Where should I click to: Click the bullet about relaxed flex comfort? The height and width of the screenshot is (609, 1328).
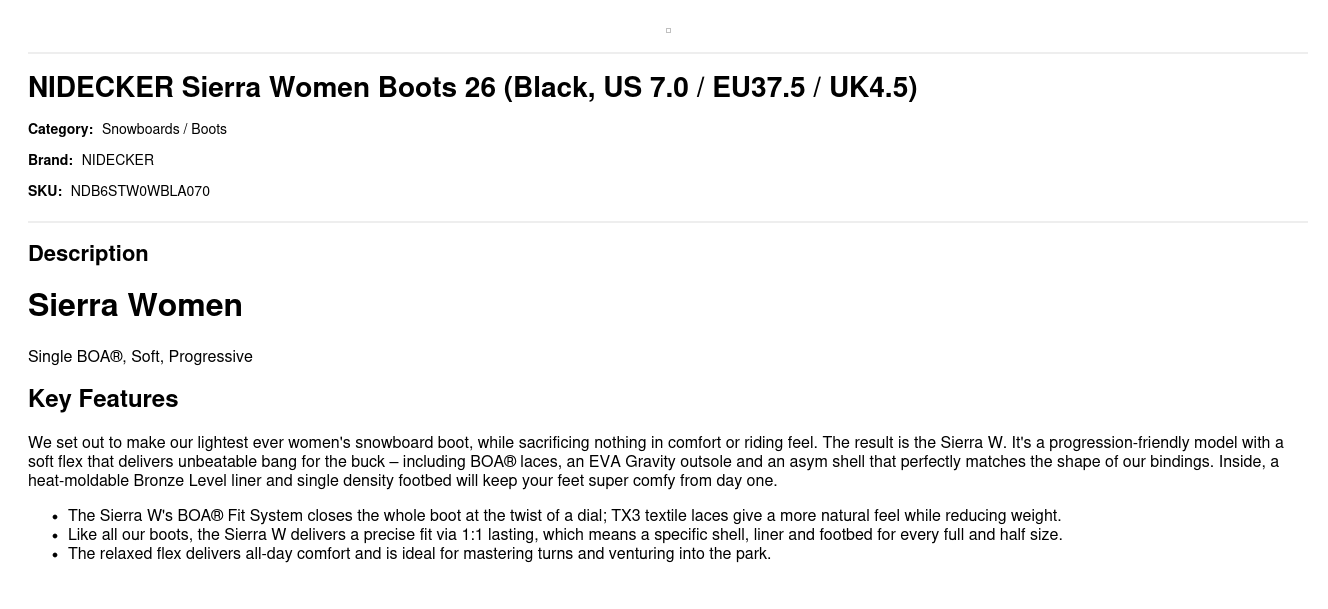419,554
